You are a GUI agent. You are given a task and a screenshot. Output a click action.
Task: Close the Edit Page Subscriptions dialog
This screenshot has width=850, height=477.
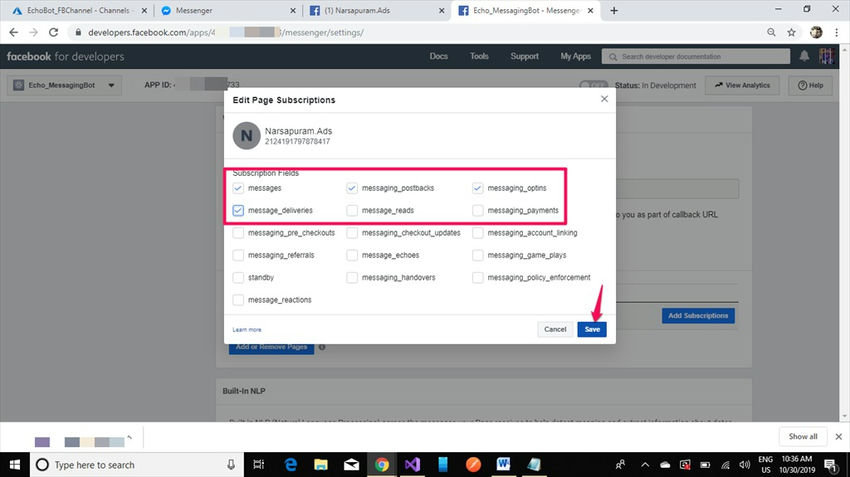(604, 99)
